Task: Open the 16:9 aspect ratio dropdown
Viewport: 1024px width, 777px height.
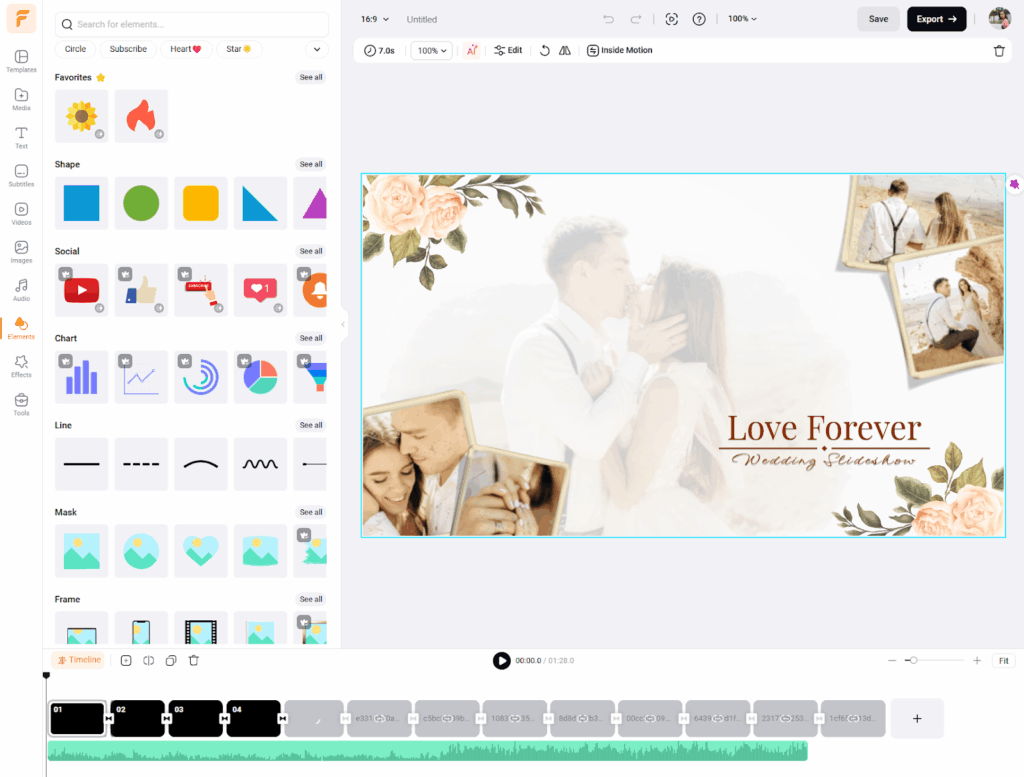Action: [373, 19]
